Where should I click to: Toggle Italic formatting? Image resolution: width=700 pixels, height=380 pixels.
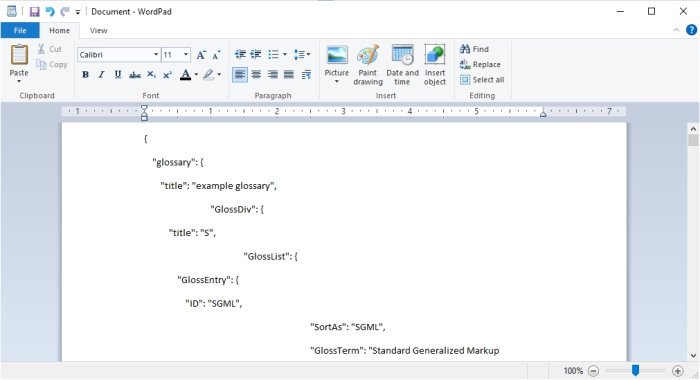pyautogui.click(x=101, y=75)
